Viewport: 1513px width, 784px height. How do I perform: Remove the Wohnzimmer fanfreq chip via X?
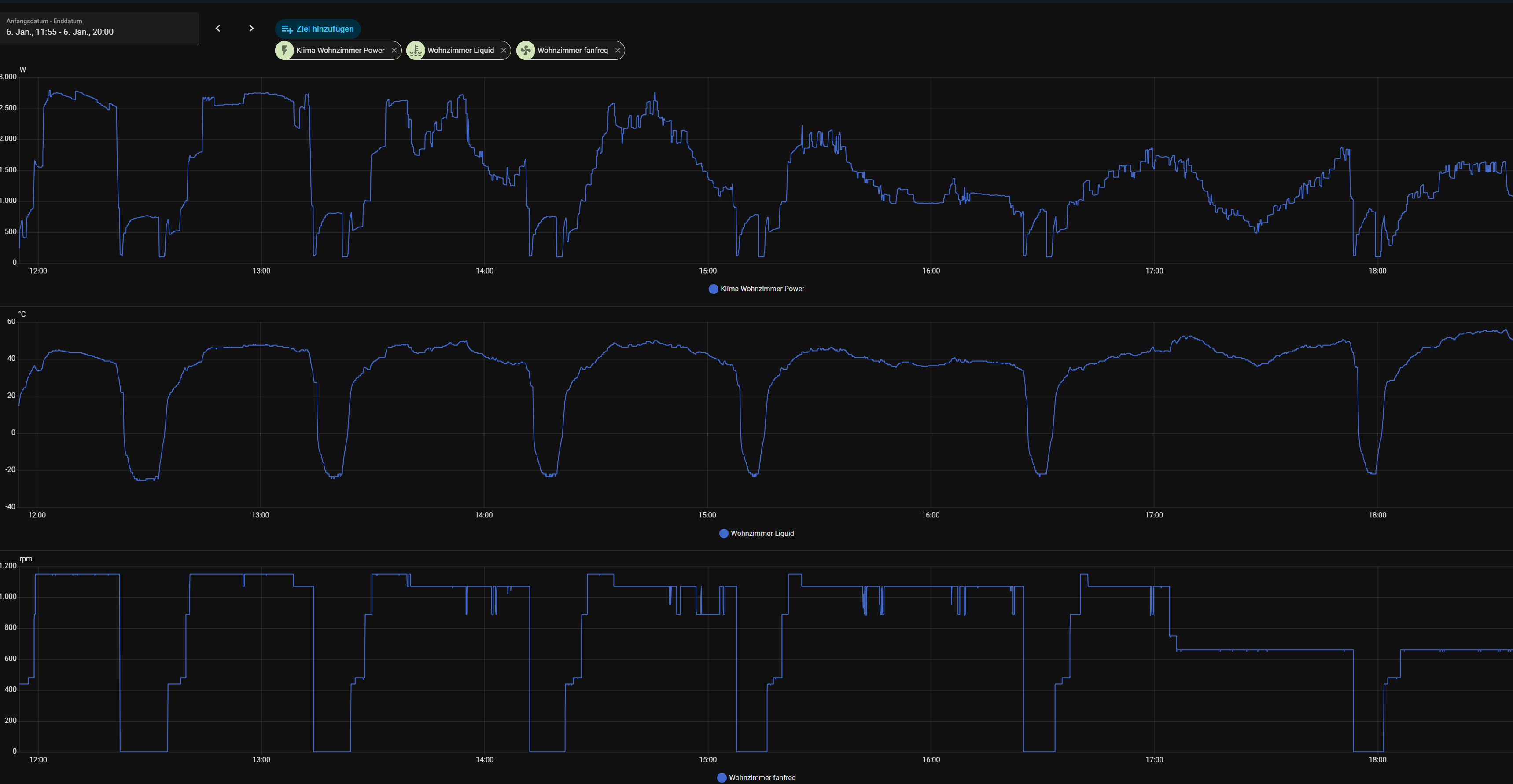617,51
